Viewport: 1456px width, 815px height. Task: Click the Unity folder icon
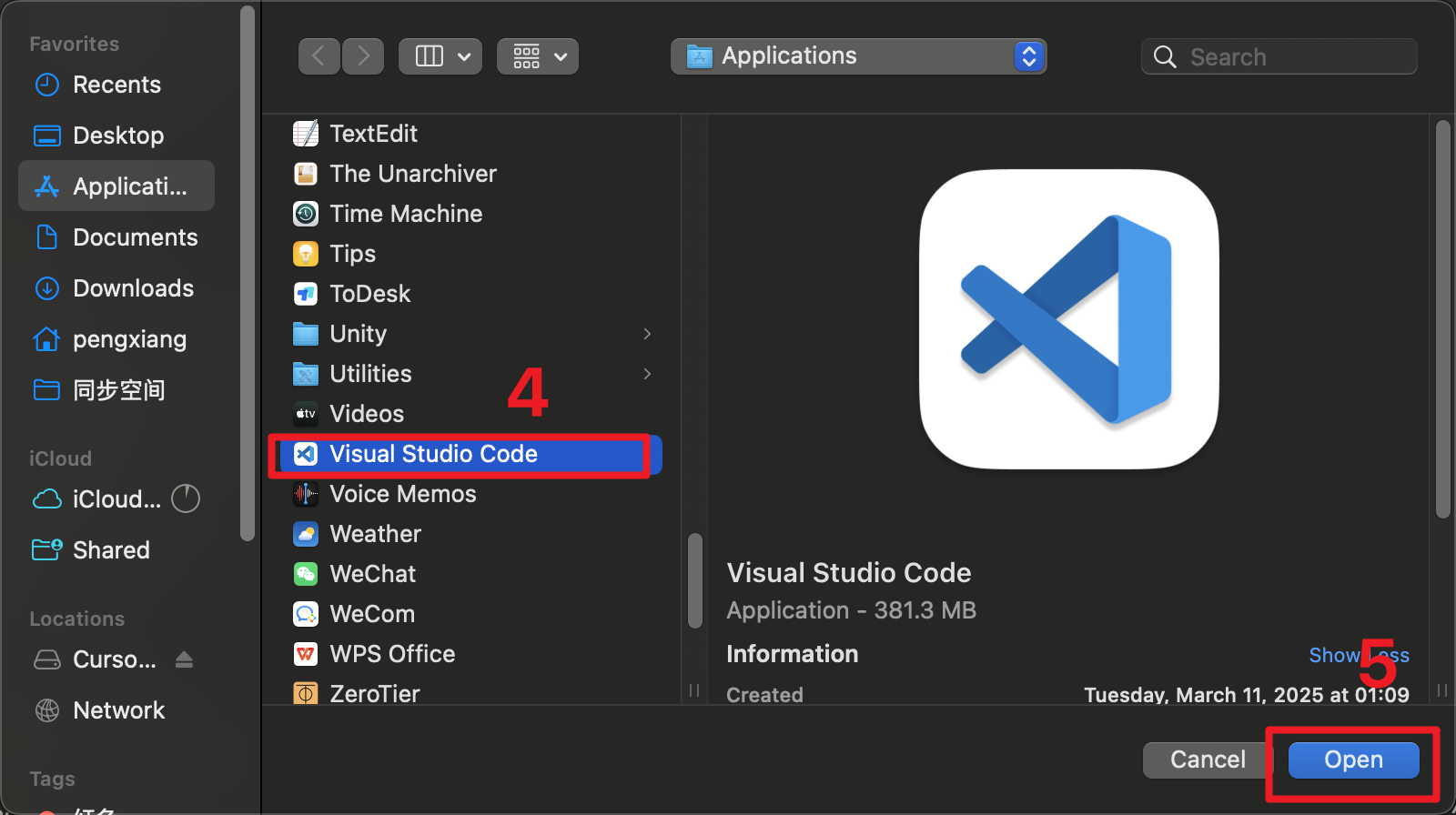pos(306,334)
